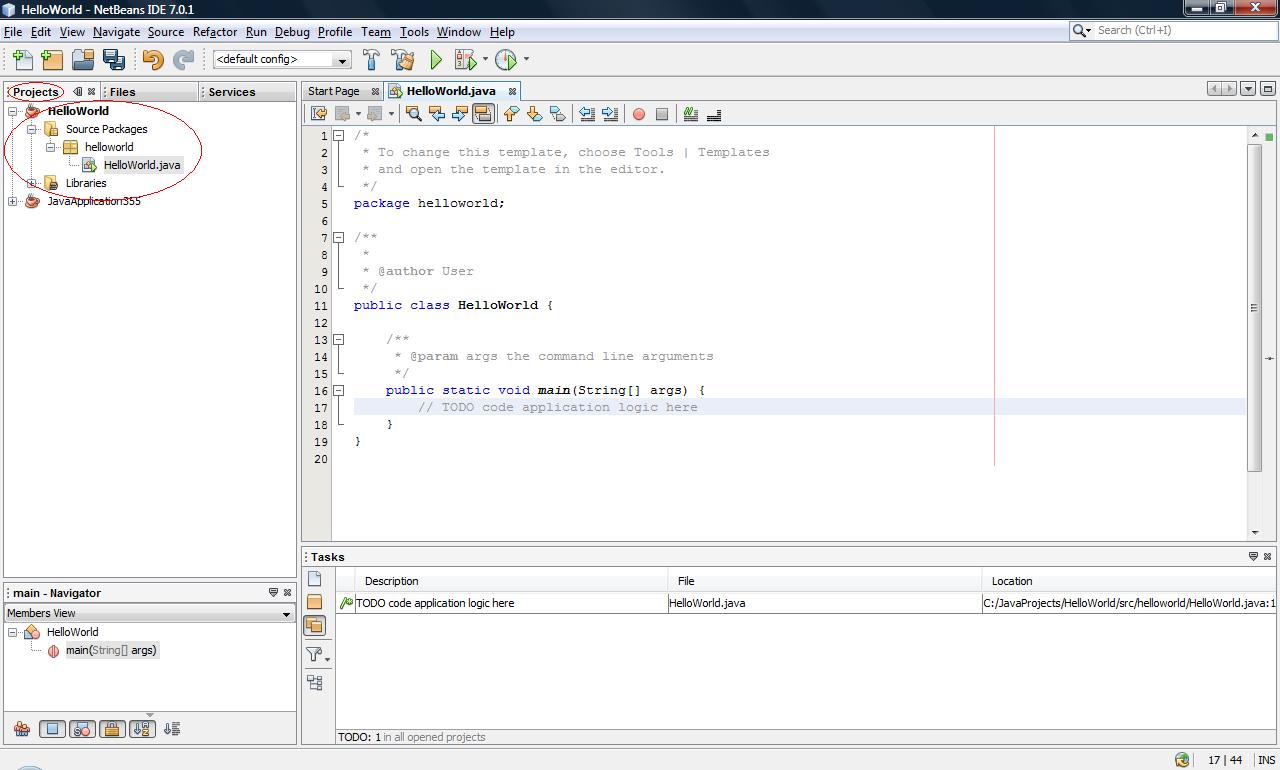Click the Comment lines icon in editor toolbar
The width and height of the screenshot is (1280, 770).
point(690,113)
